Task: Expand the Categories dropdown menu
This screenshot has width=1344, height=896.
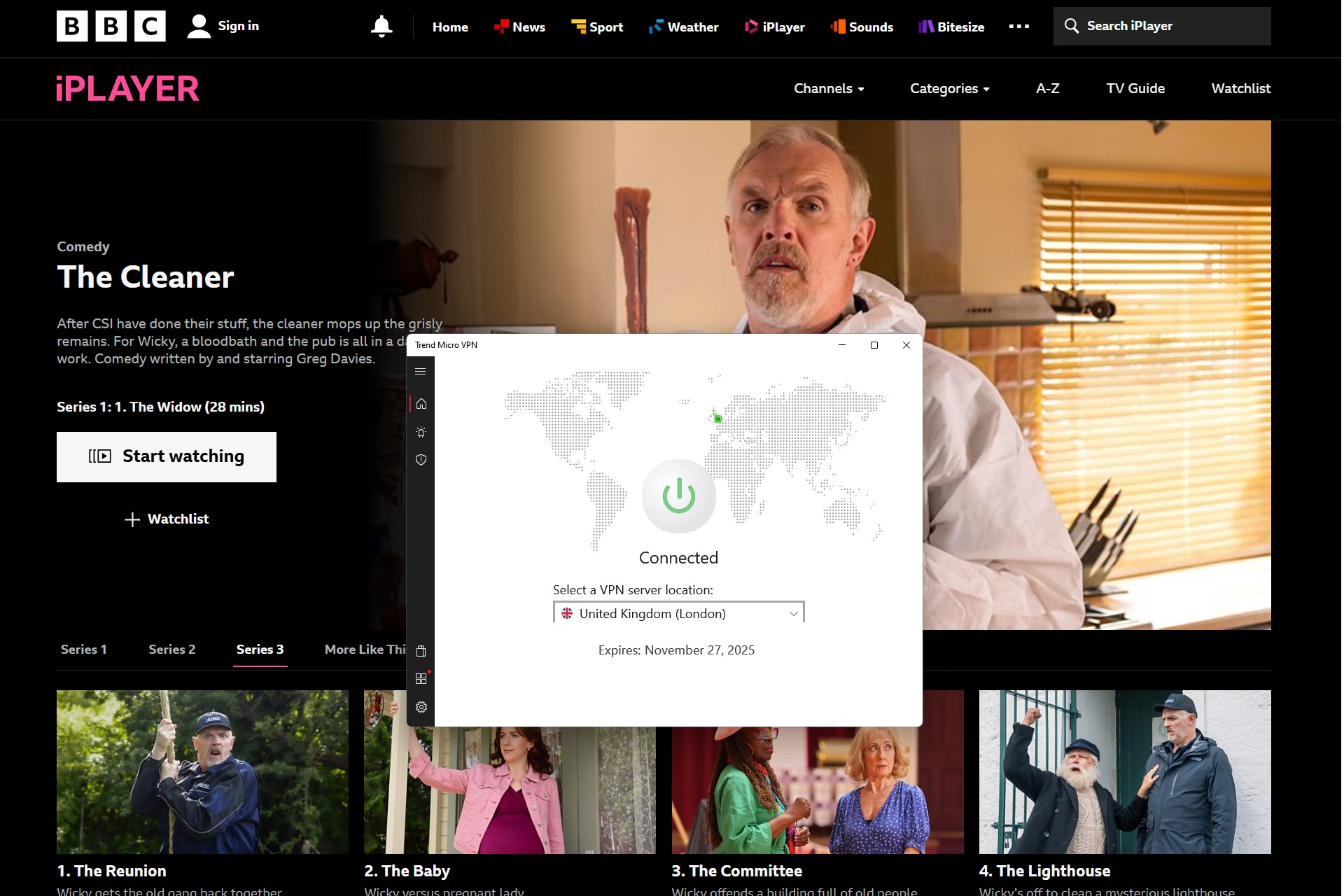Action: point(949,88)
